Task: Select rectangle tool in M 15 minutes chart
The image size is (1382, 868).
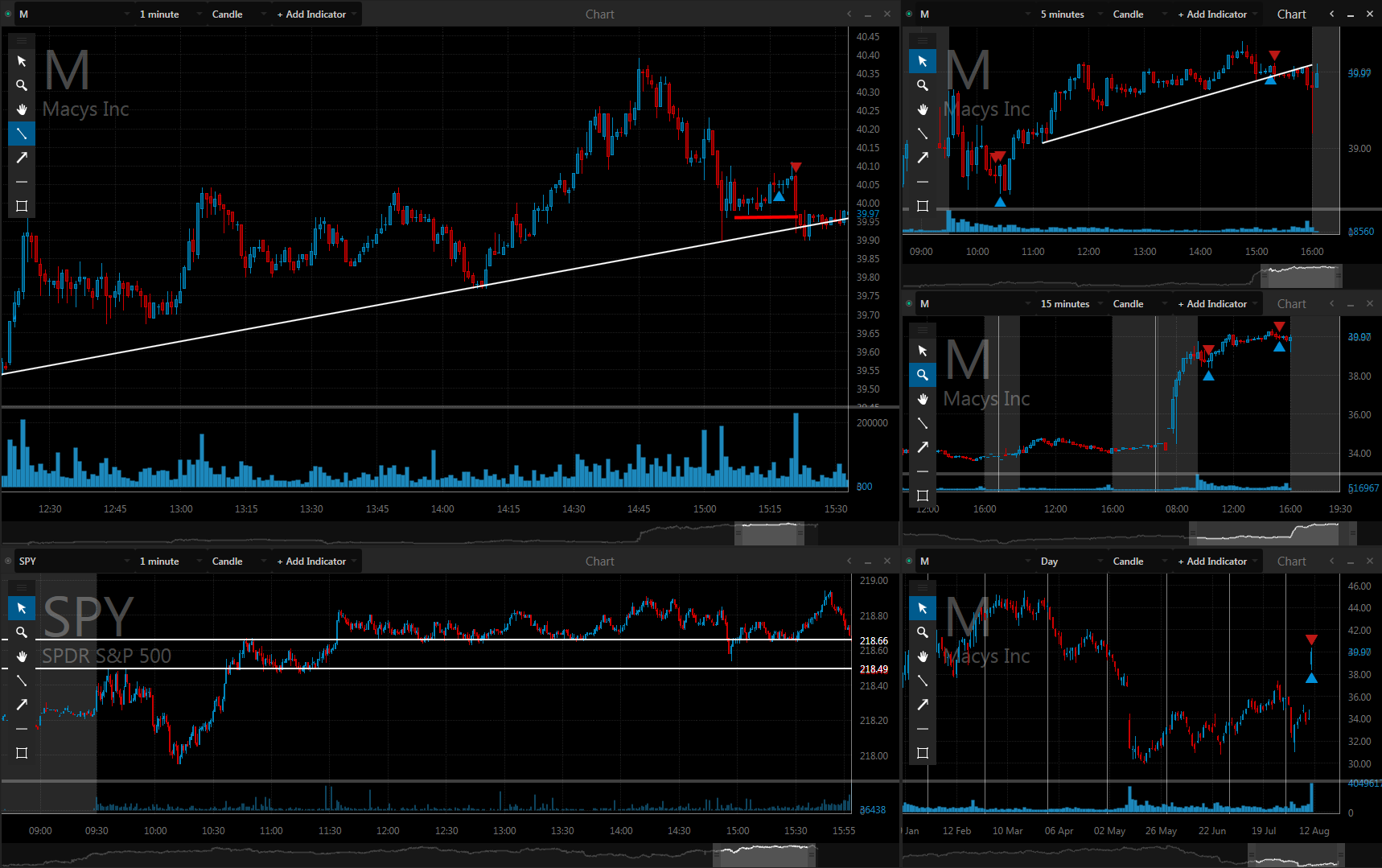Action: point(923,496)
